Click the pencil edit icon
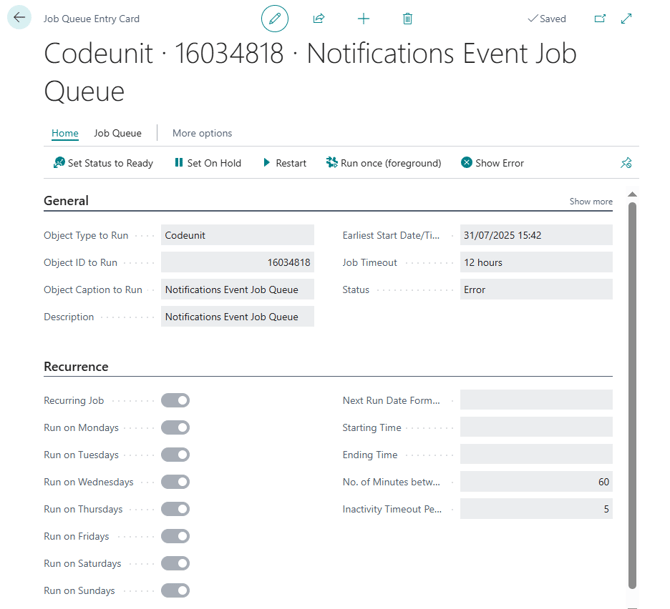Screen dimensions: 670x609 pos(274,18)
